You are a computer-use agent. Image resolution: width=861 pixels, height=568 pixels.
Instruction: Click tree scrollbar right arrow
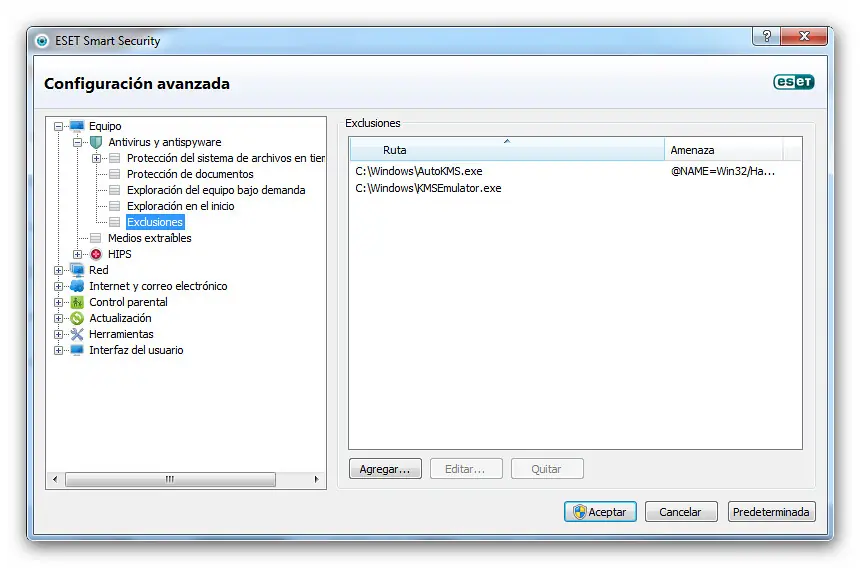(316, 480)
